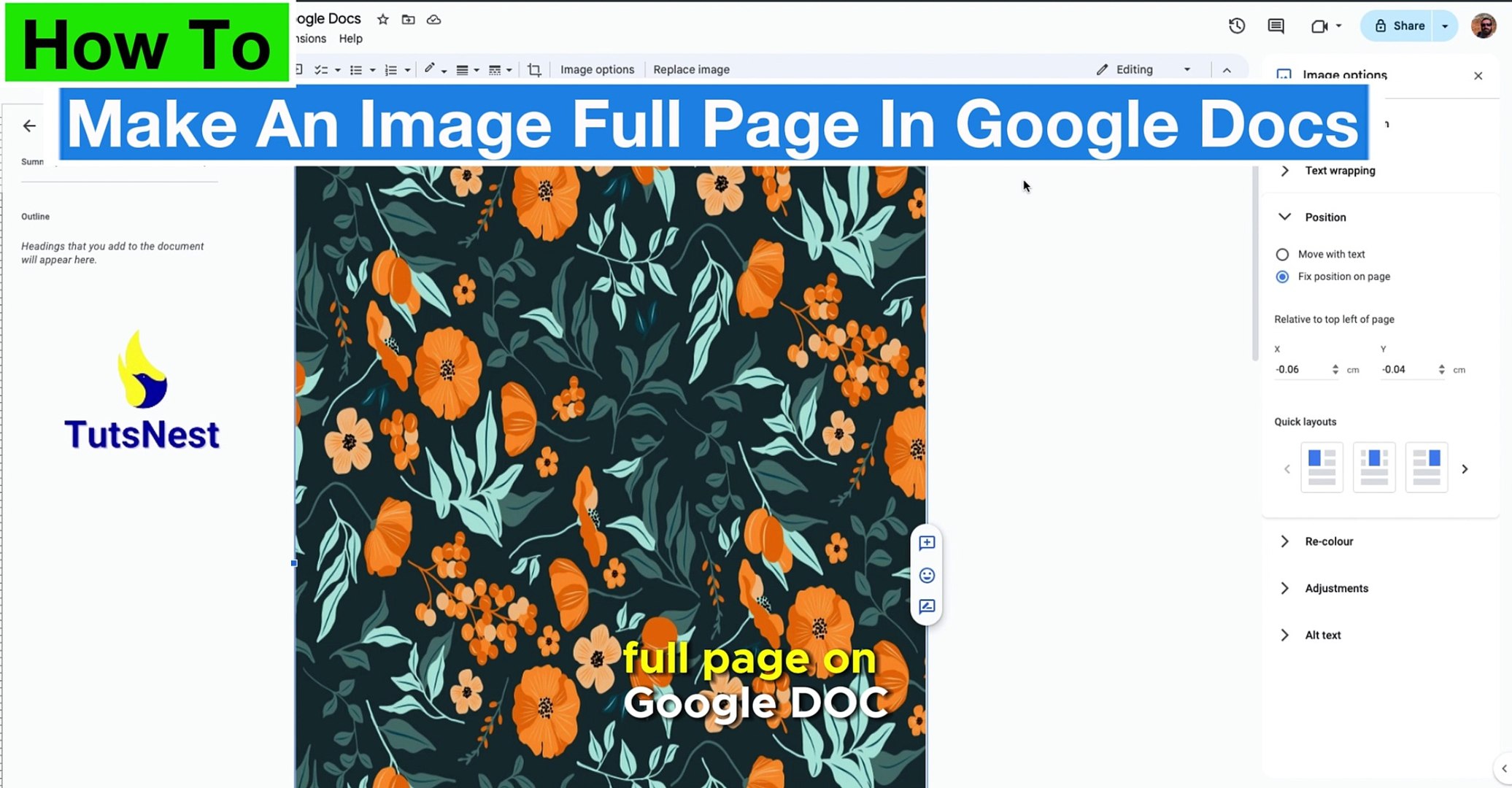
Task: Apply a bulleted list
Action: pyautogui.click(x=356, y=69)
